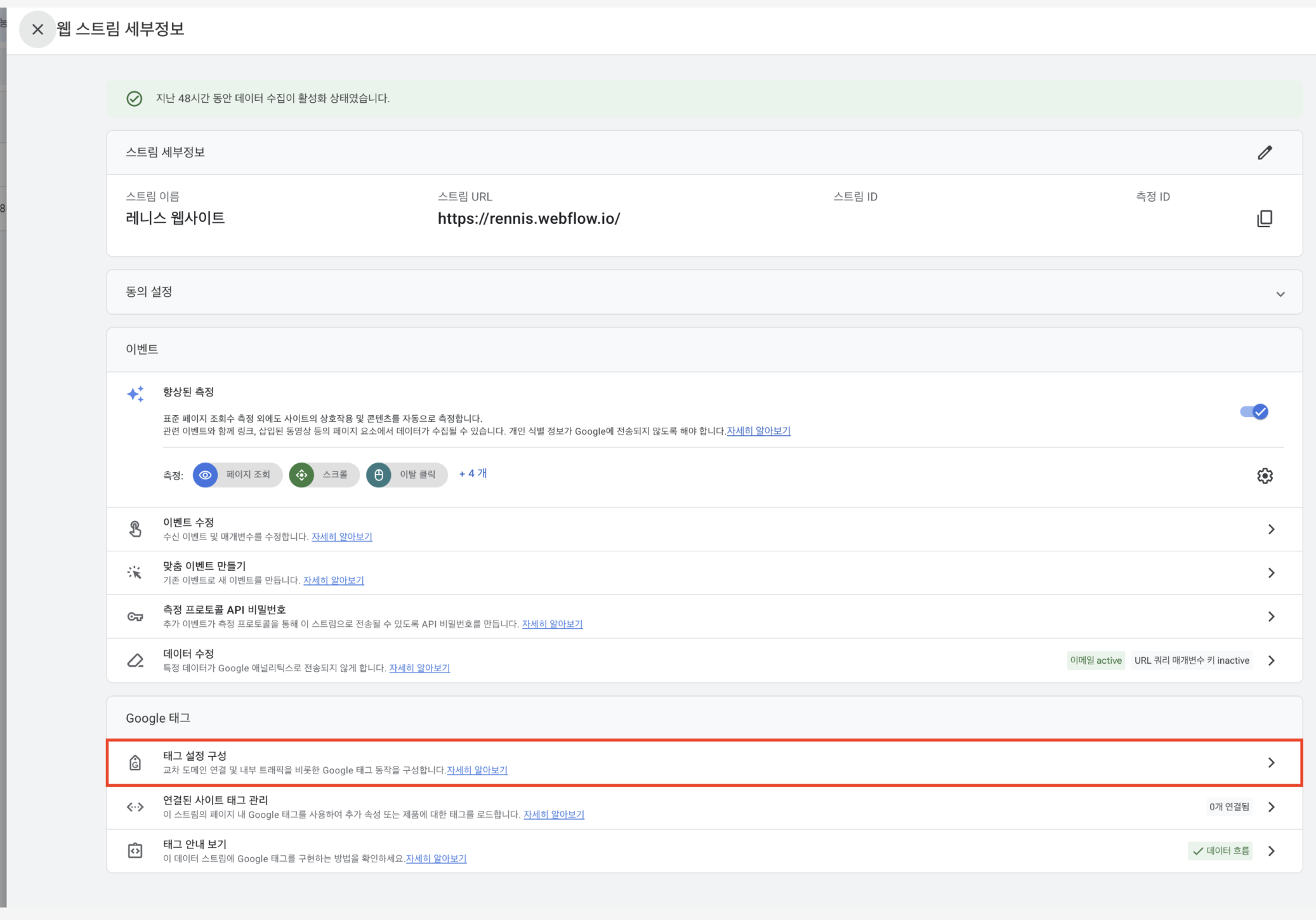1316x920 pixels.
Task: Click the page view eye chip
Action: click(237, 475)
